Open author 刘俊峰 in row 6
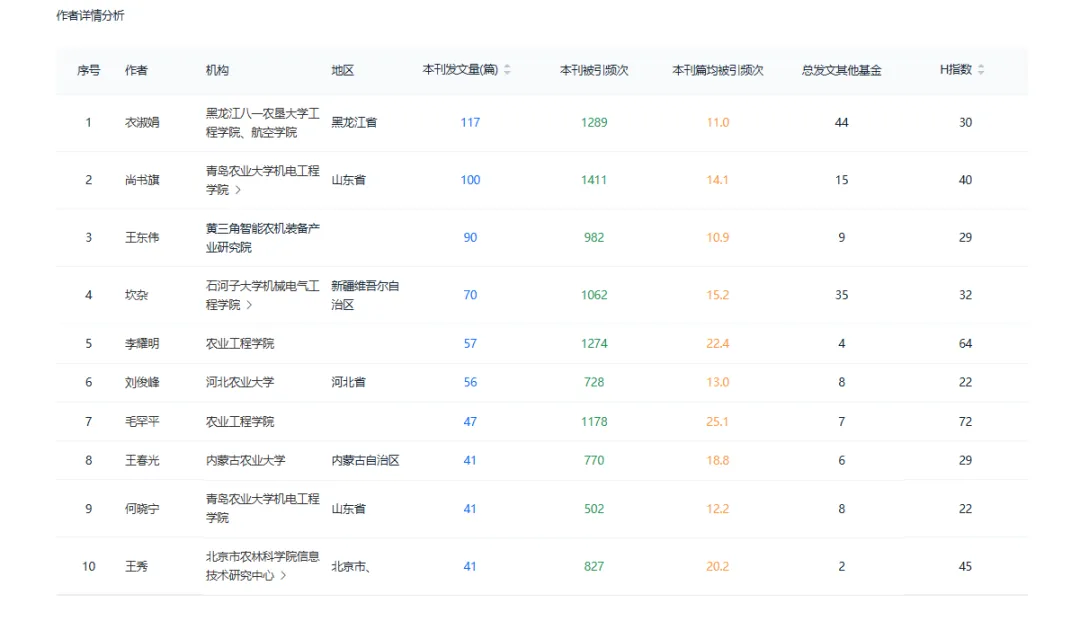This screenshot has width=1080, height=621. pyautogui.click(x=142, y=382)
